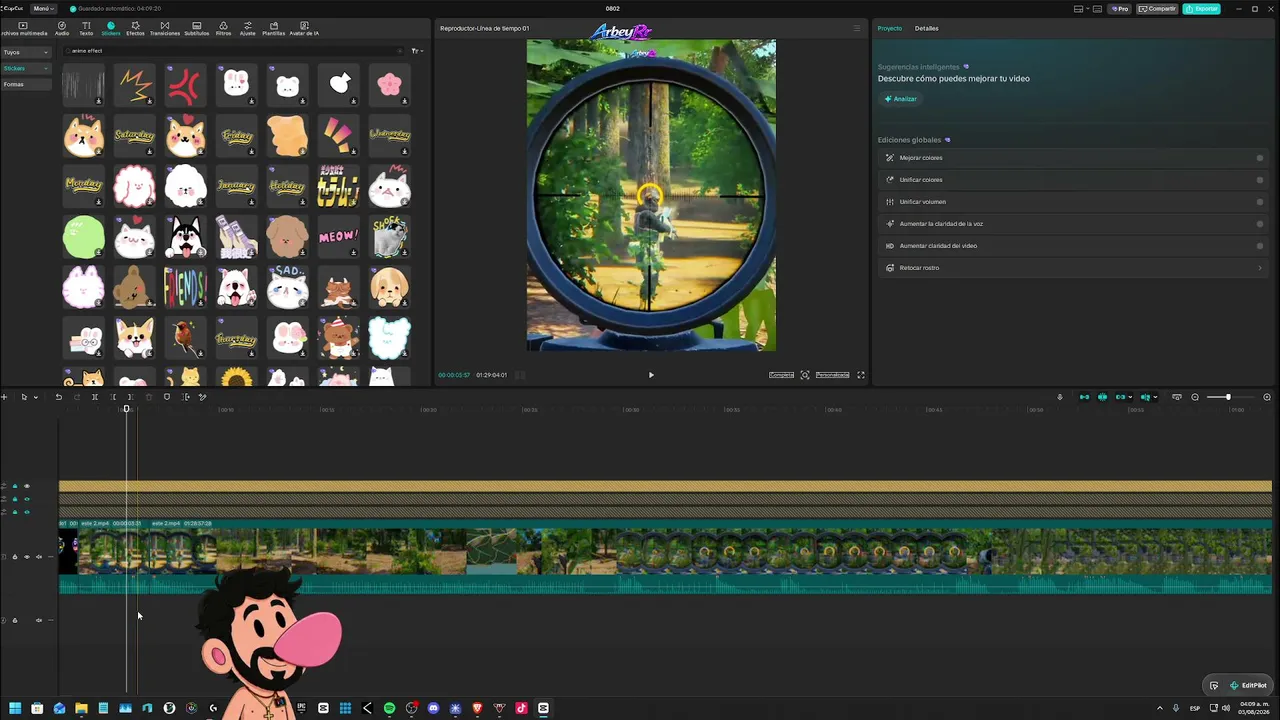
Task: Click the record voiceover microphone icon
Action: 1060,397
